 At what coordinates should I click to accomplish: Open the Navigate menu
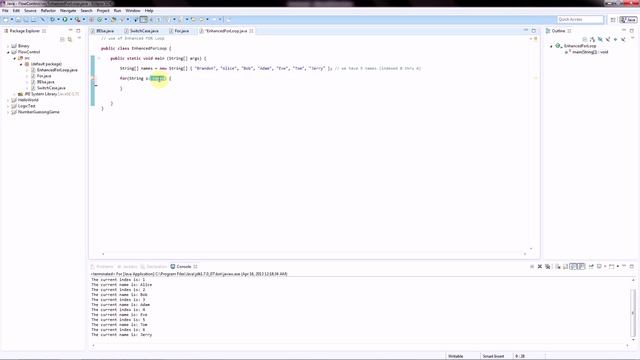[x=68, y=11]
